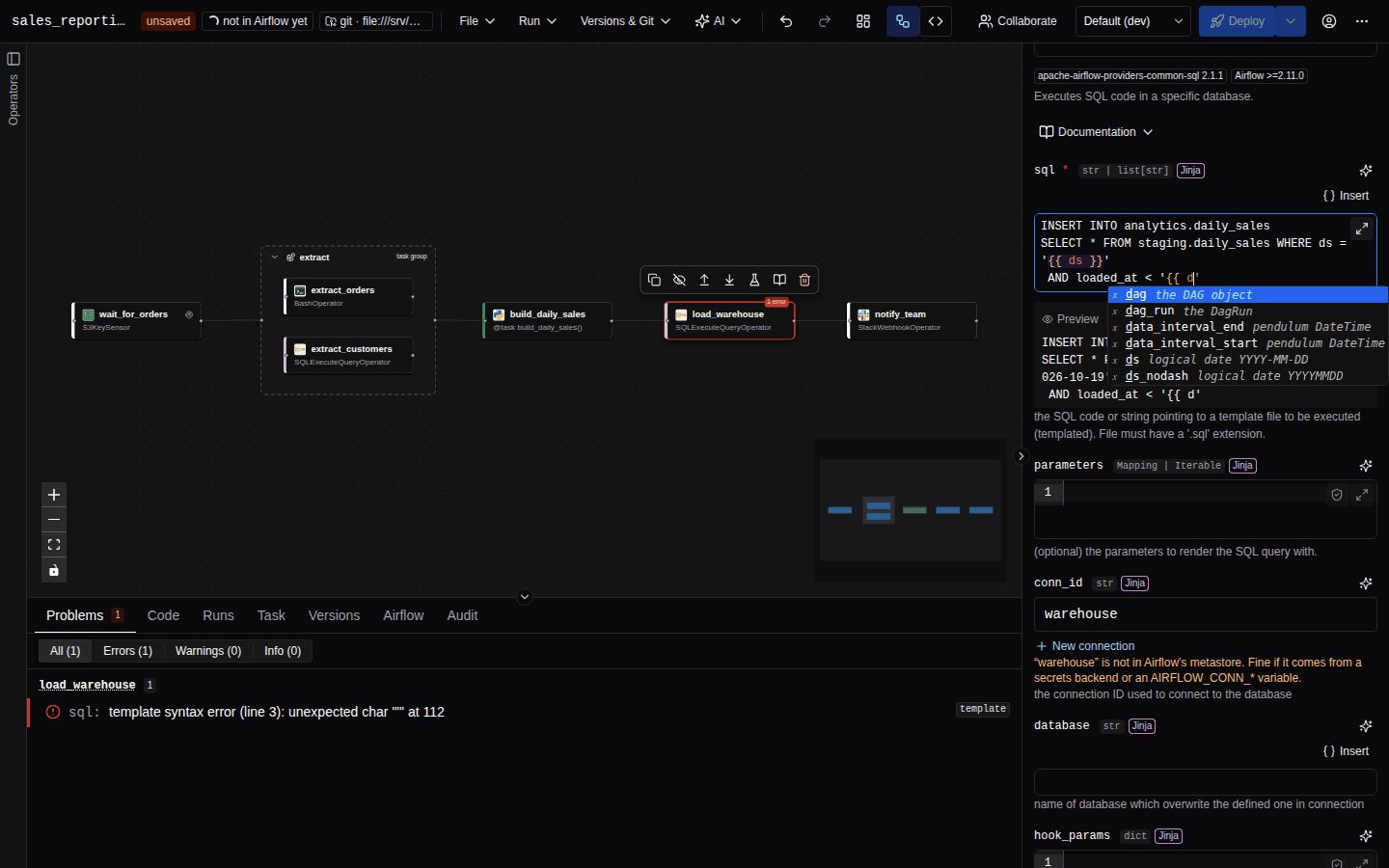Expand the Documentation section
This screenshot has width=1389, height=868.
click(1096, 132)
